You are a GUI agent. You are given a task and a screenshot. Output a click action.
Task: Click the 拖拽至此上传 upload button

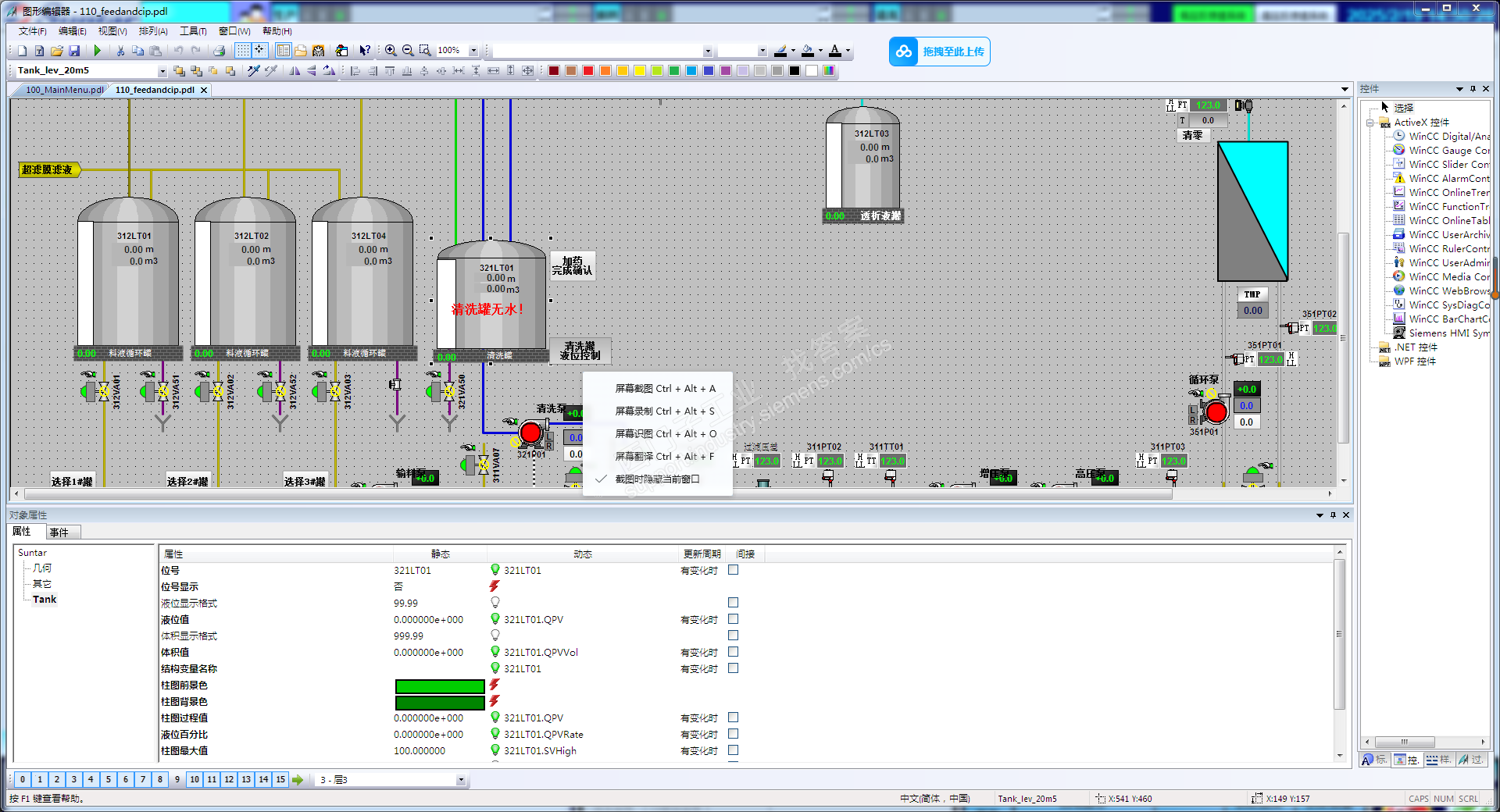pos(940,52)
